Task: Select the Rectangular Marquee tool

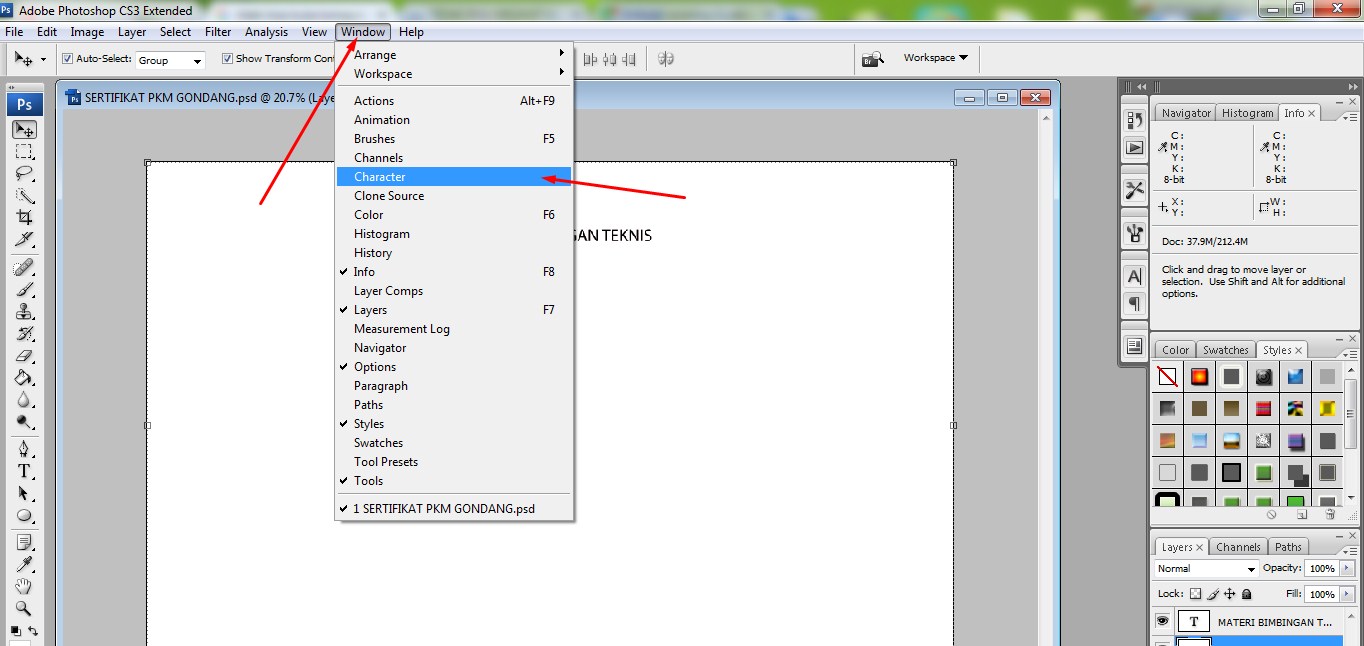Action: (x=24, y=152)
